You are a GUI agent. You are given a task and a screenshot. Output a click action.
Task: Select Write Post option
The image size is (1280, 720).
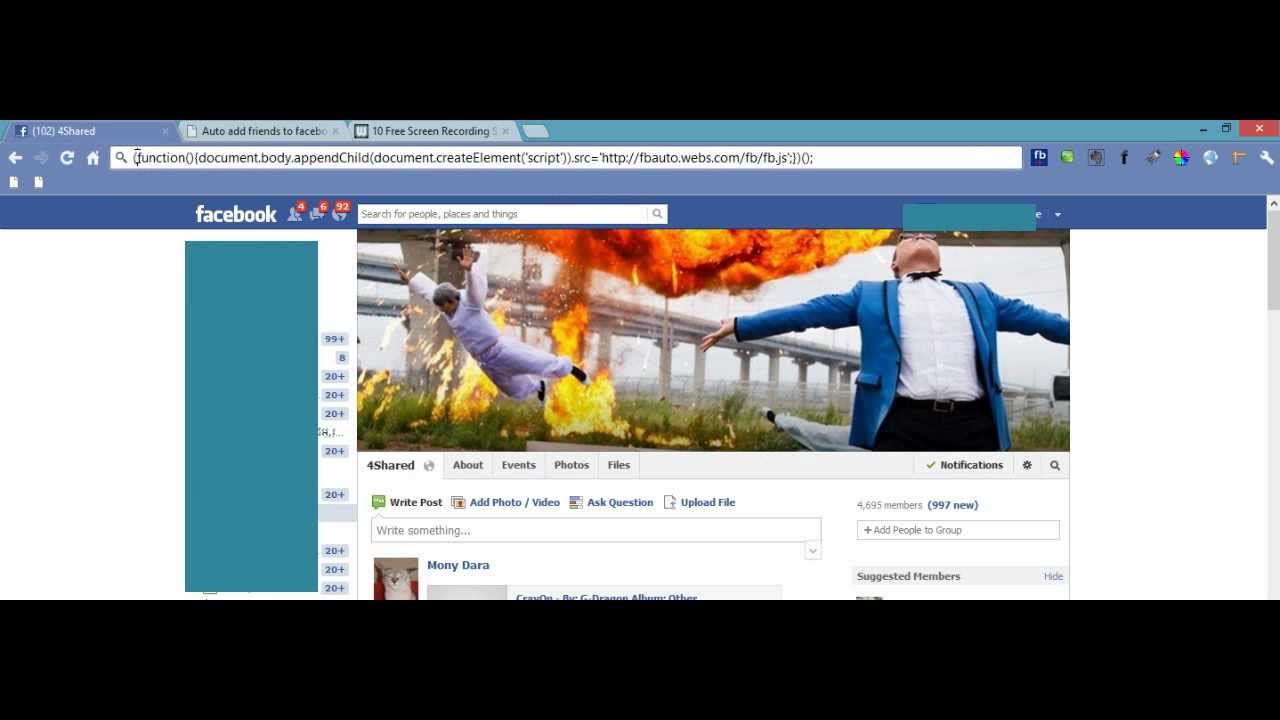(x=407, y=502)
